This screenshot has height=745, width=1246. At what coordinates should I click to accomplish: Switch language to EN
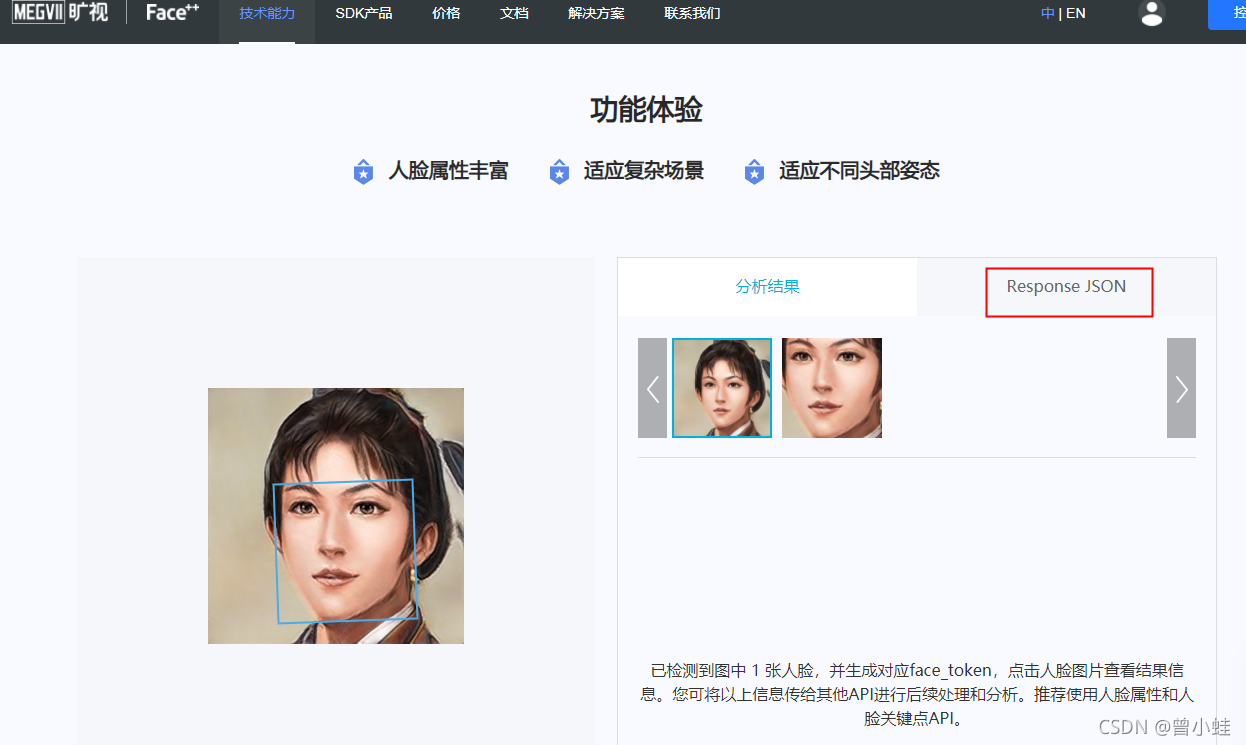click(1075, 13)
